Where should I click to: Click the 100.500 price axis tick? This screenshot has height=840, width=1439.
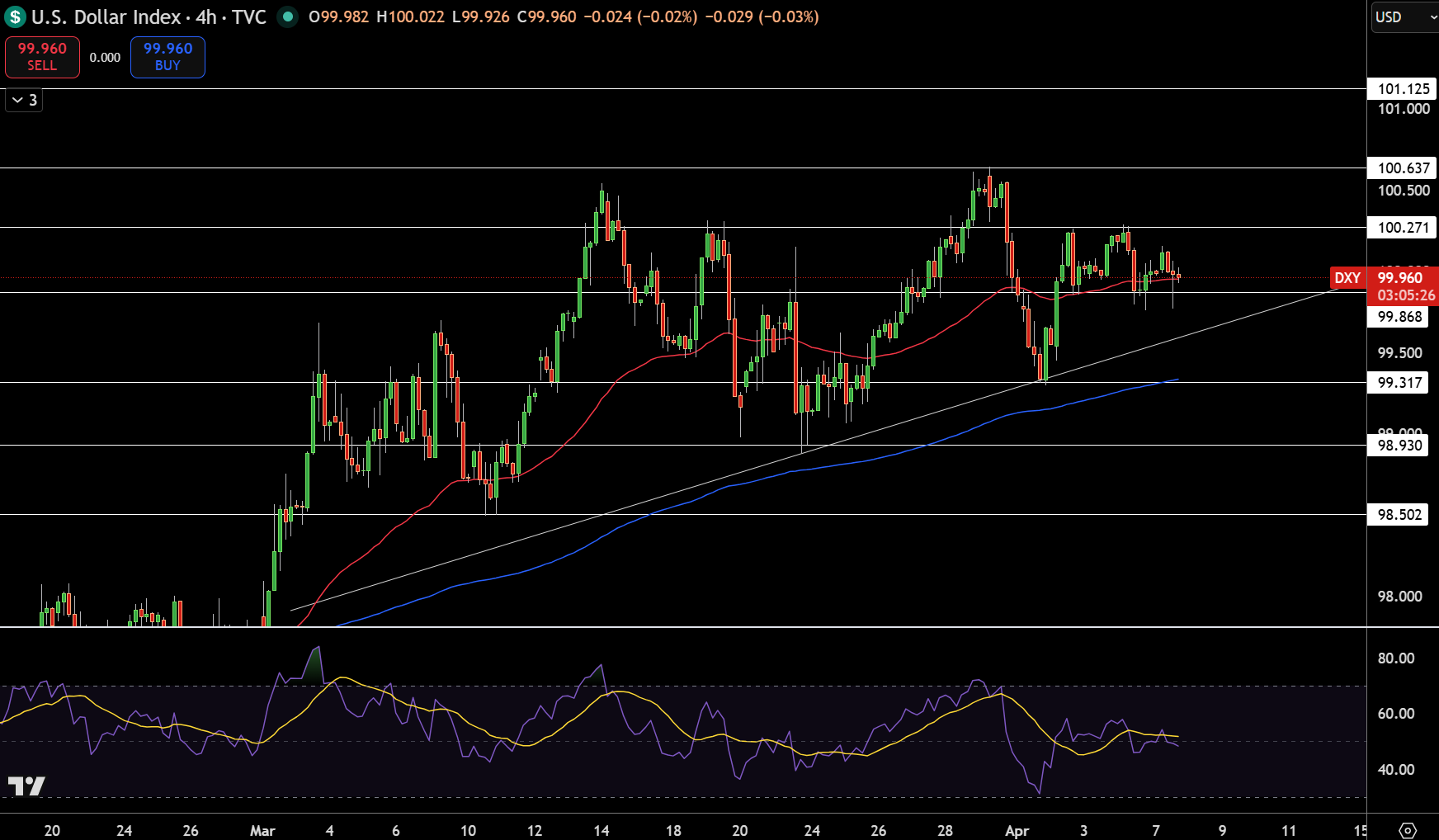[1404, 191]
